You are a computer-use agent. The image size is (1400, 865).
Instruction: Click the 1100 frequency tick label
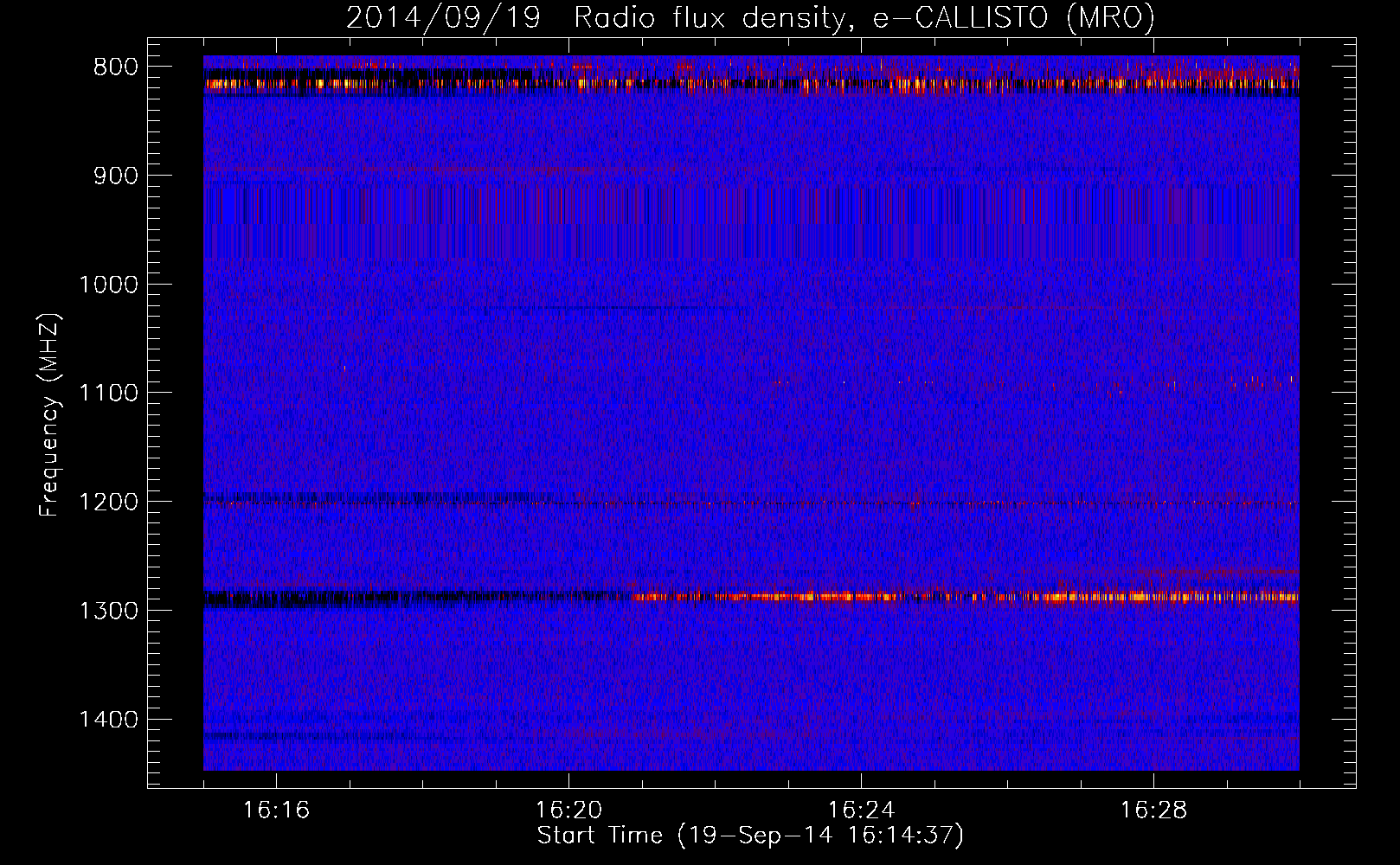pos(108,394)
